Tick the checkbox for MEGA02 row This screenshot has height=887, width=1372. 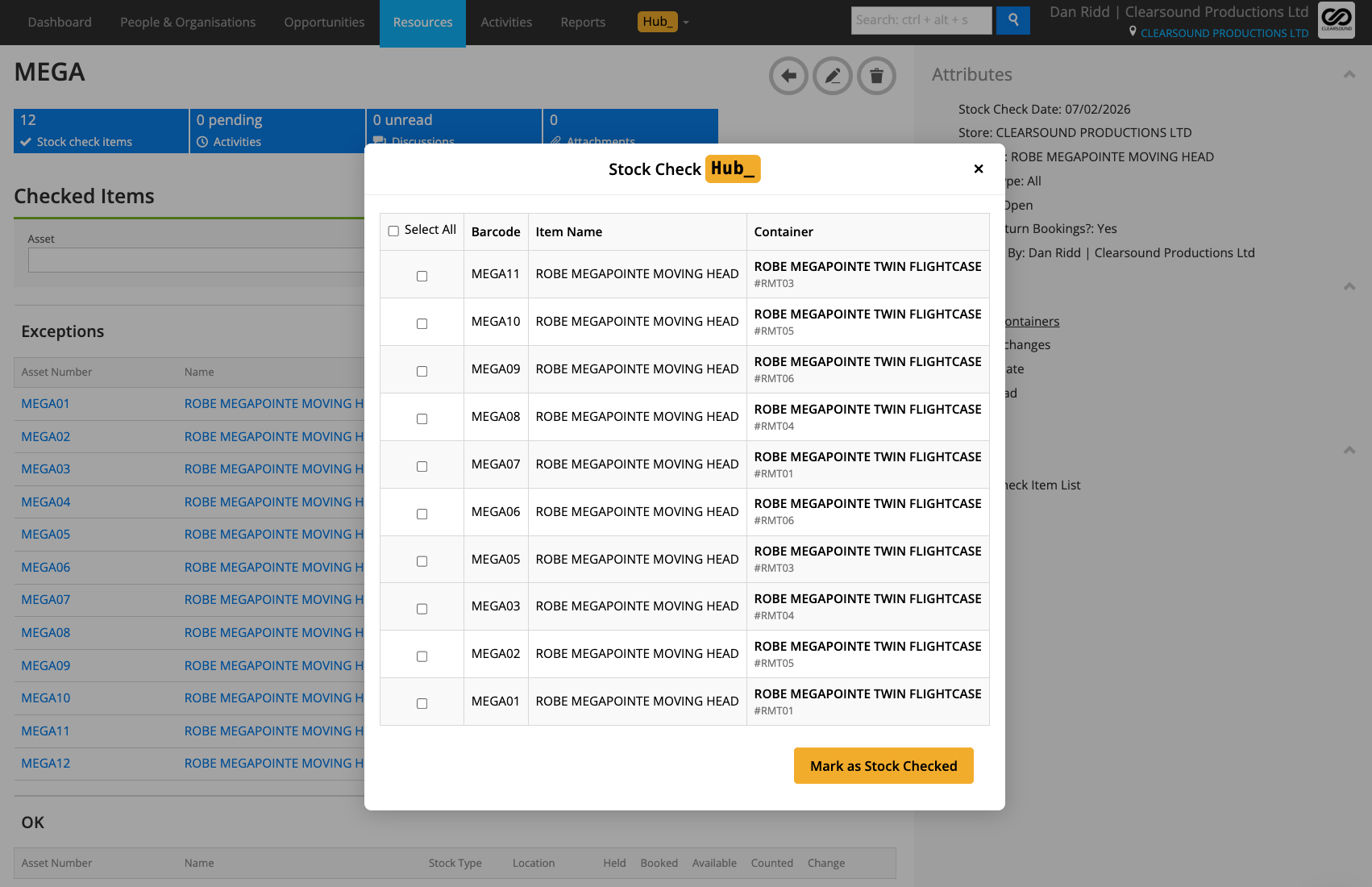pyautogui.click(x=422, y=656)
